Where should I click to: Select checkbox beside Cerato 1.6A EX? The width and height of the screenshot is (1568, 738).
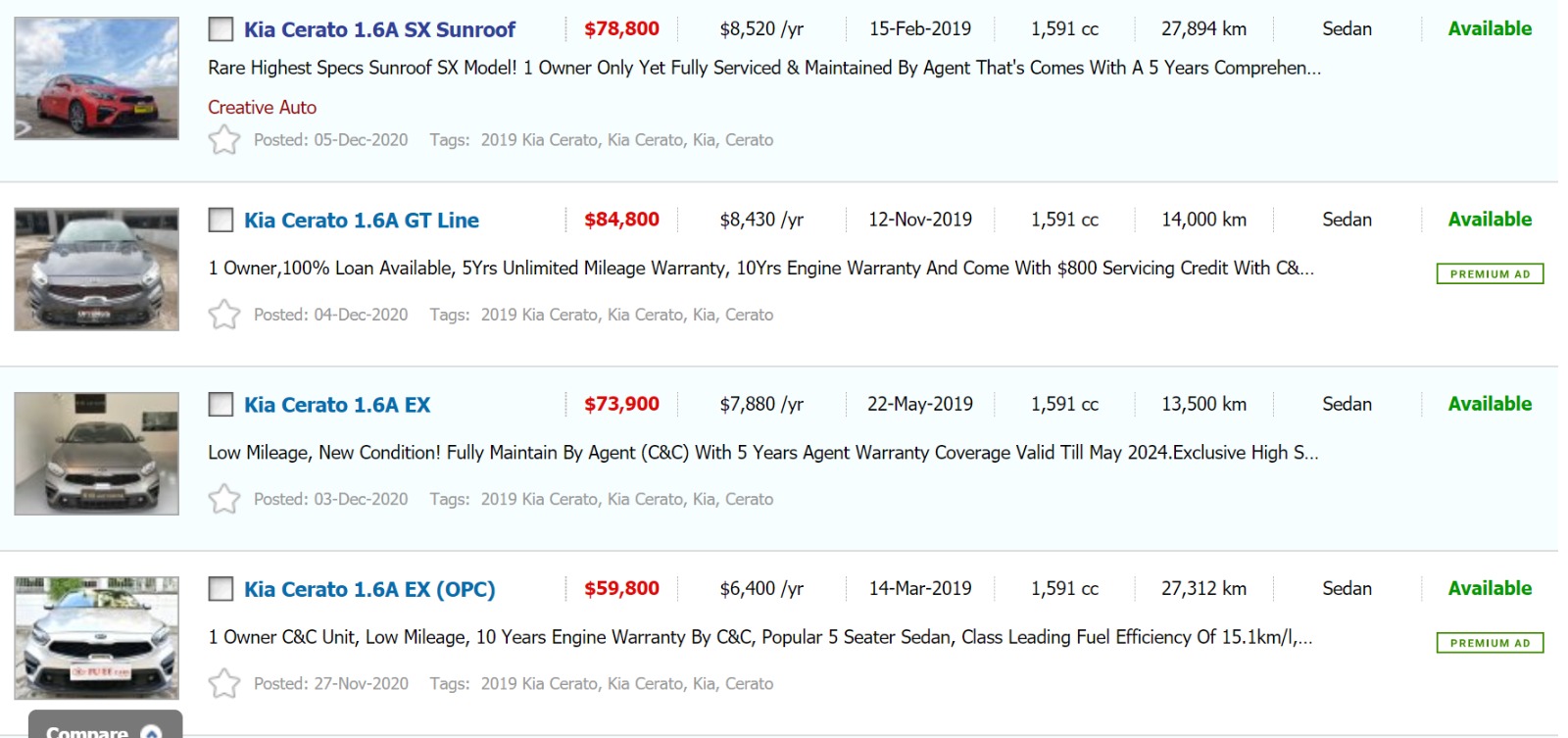pos(221,405)
